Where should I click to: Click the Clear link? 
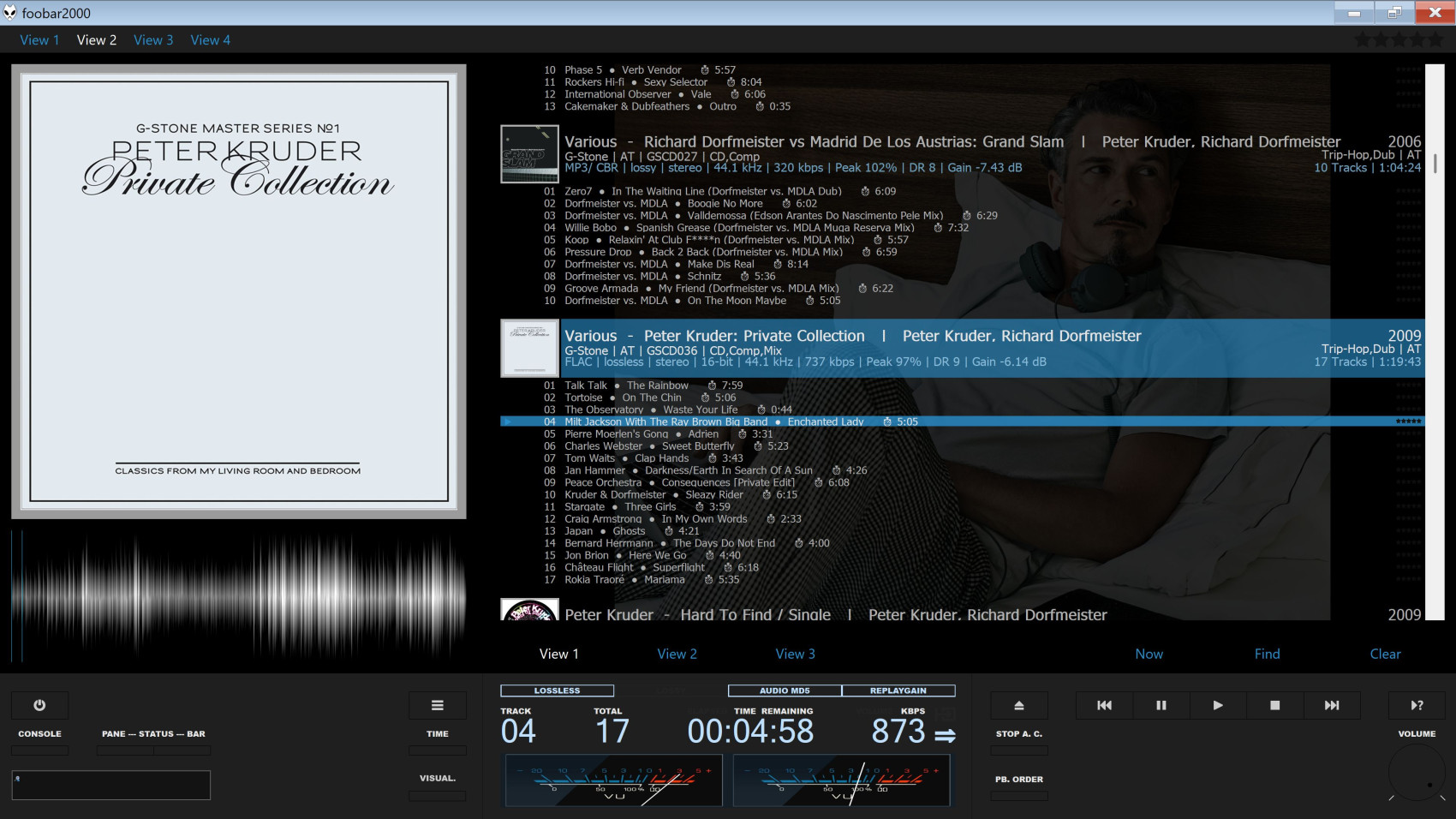pyautogui.click(x=1385, y=654)
